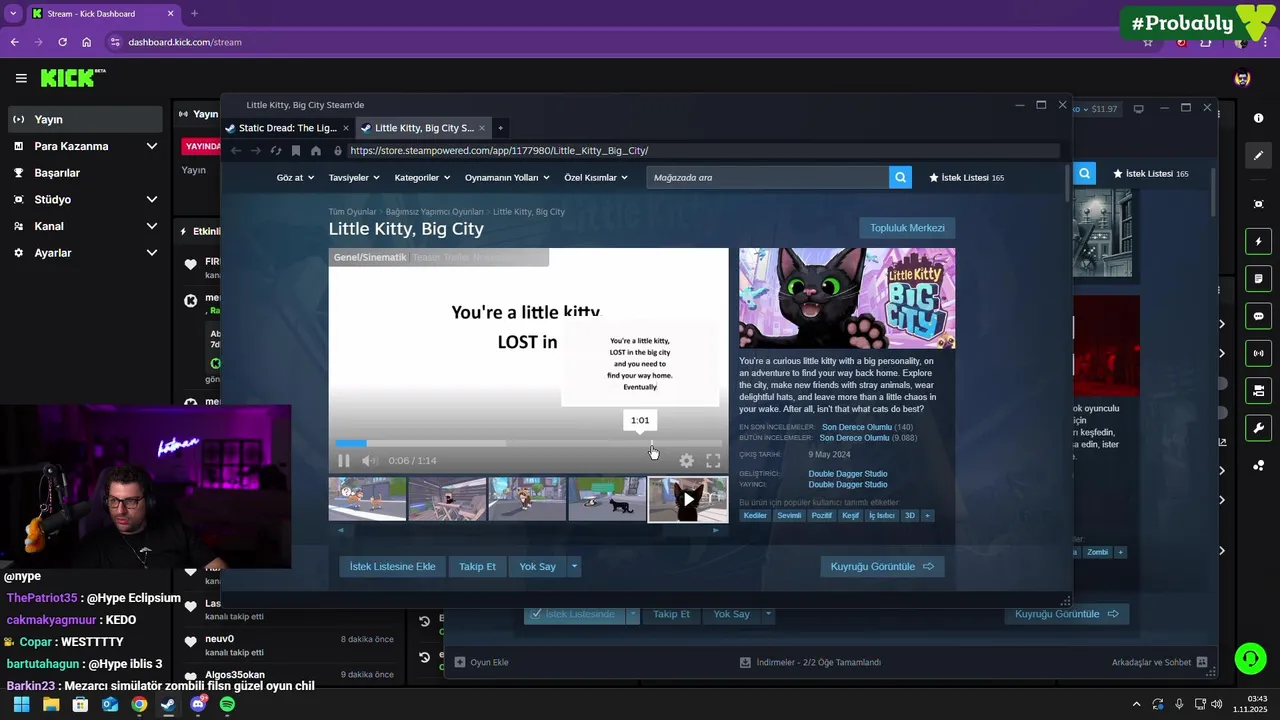
Task: Click Oyun Ekle in Steam footer
Action: [482, 662]
